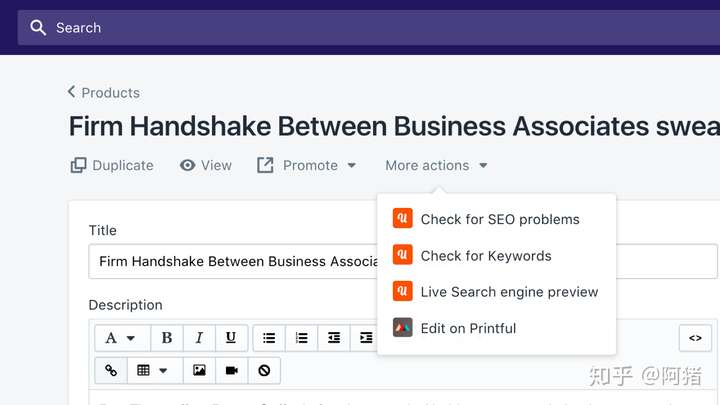720x405 pixels.
Task: Insert a numbered list
Action: tap(302, 338)
